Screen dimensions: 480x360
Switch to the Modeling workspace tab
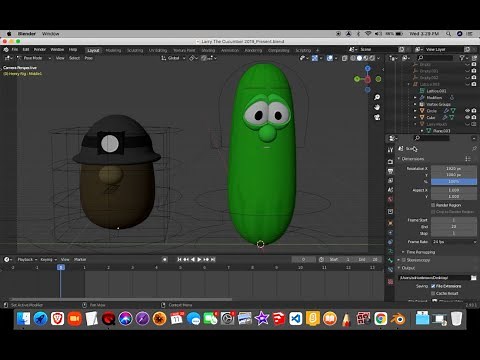[113, 50]
